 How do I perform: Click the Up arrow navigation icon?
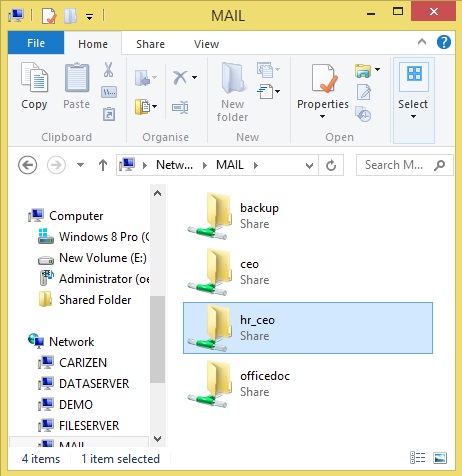(x=103, y=165)
